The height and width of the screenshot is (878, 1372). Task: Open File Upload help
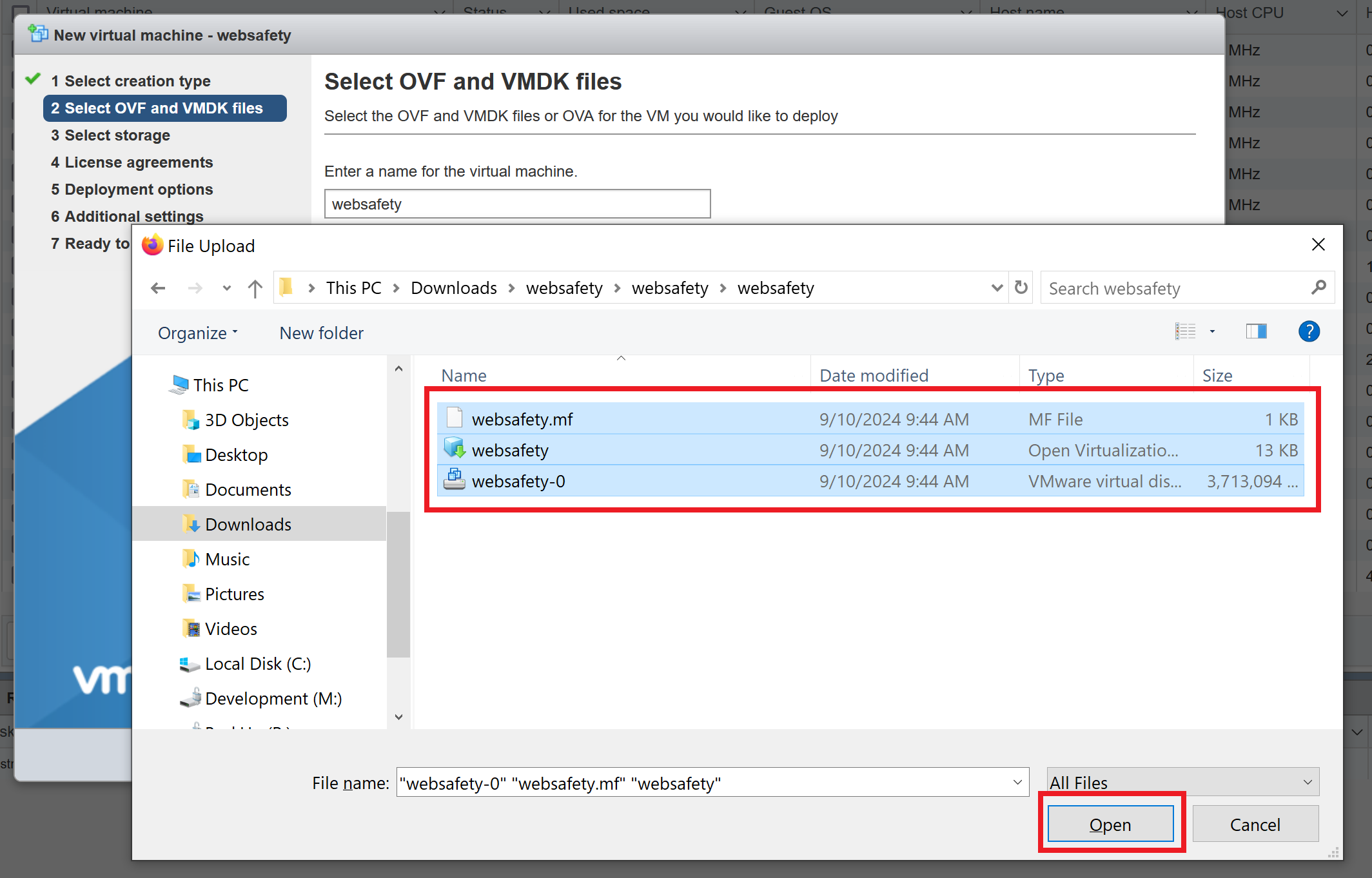(x=1309, y=331)
